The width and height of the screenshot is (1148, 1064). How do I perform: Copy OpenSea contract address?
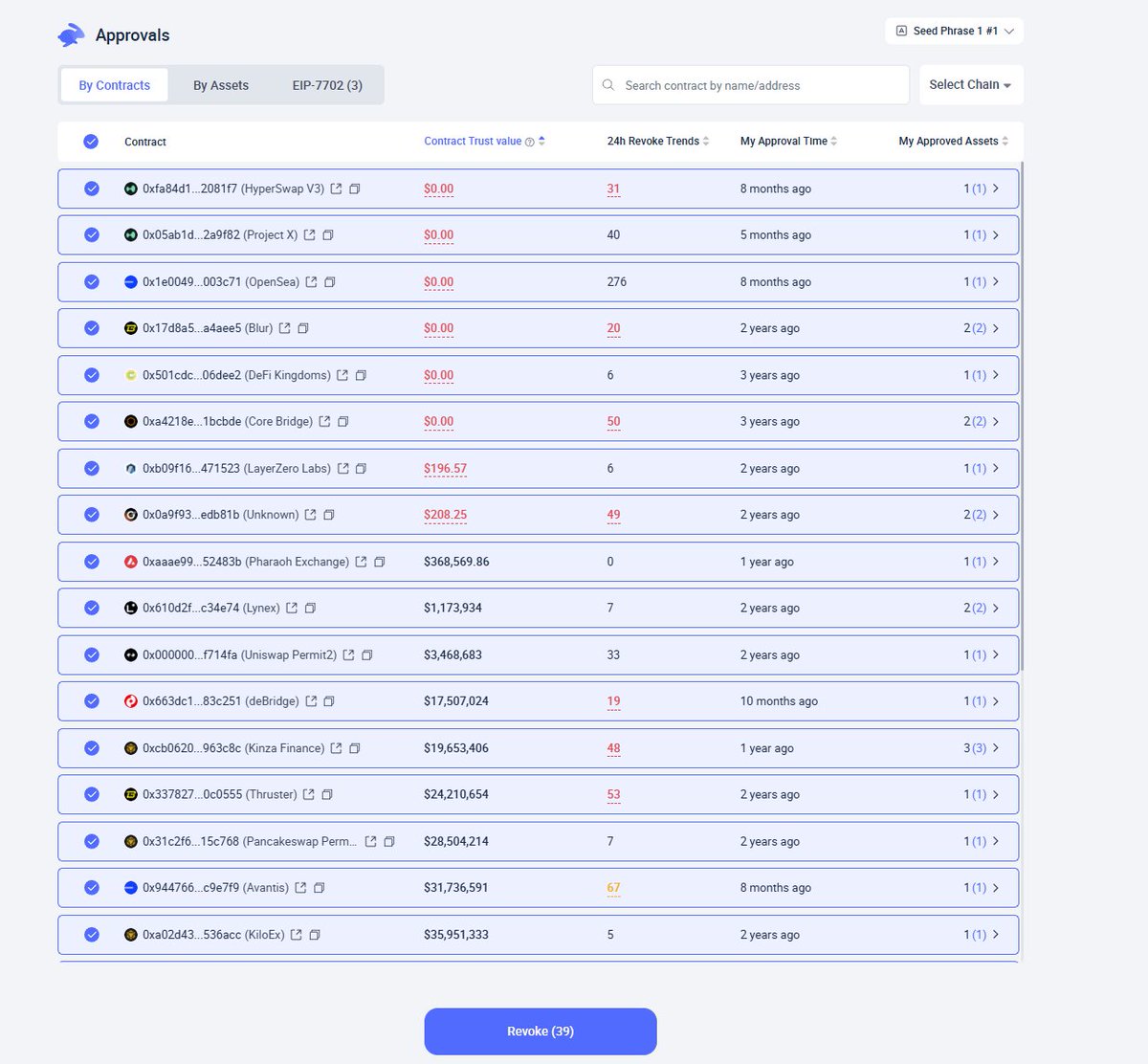[x=329, y=282]
